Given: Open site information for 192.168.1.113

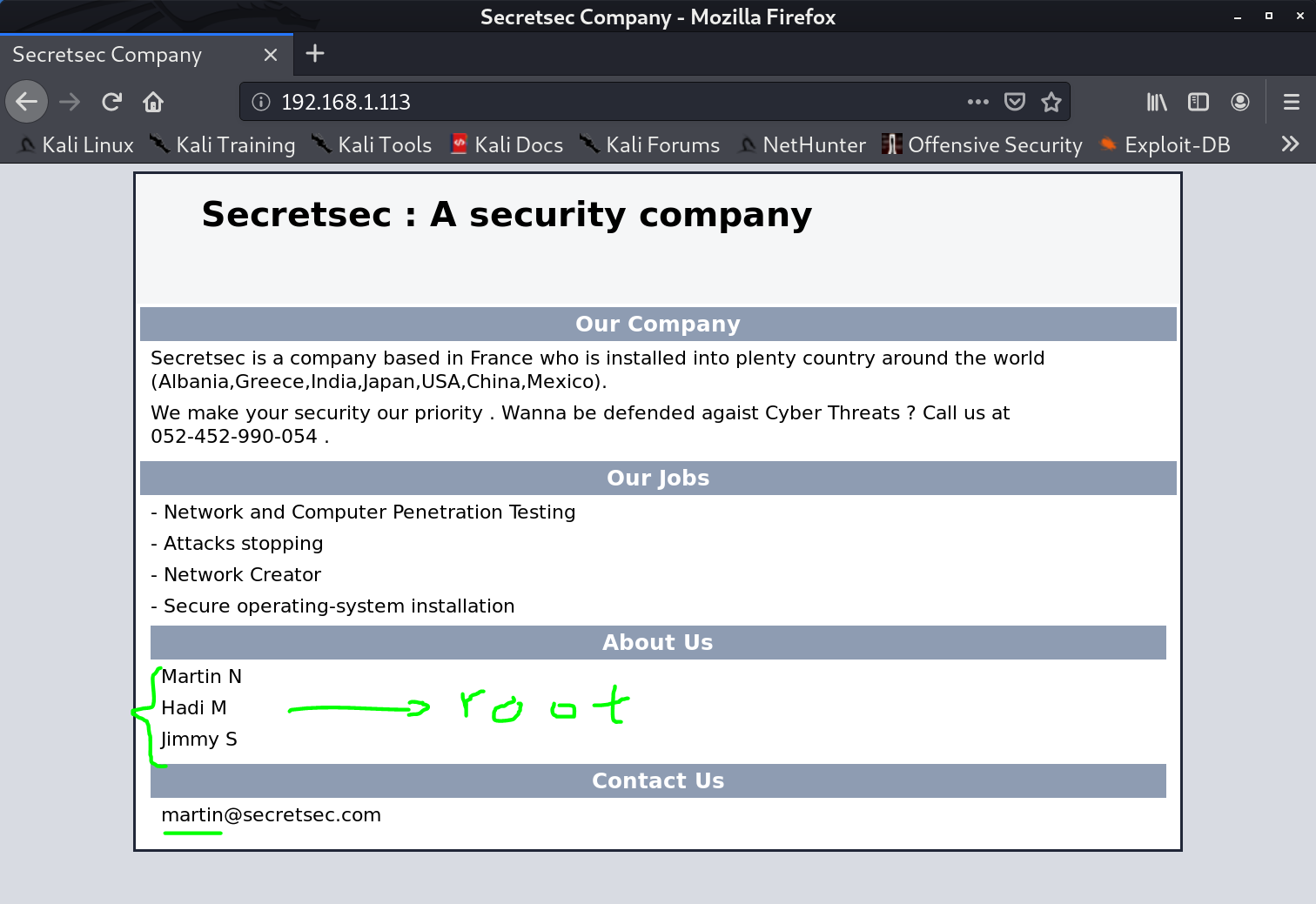Looking at the screenshot, I should [261, 102].
